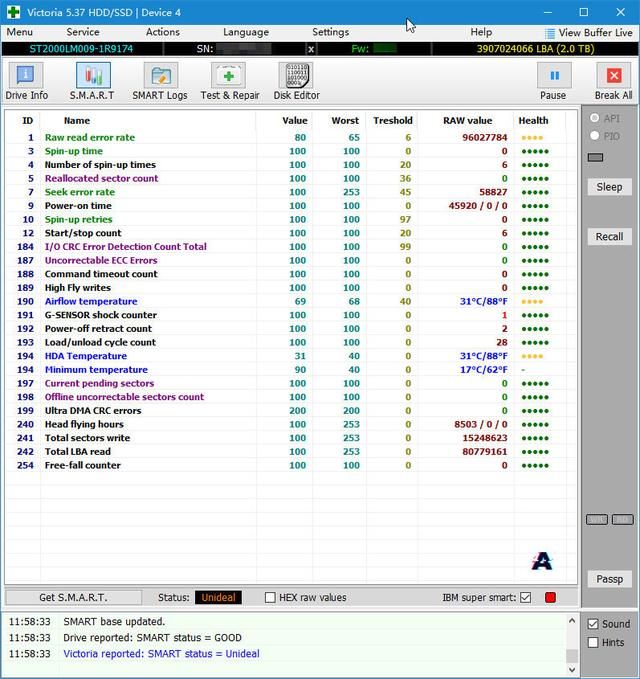
Task: Click the Break All red X icon
Action: tap(614, 75)
